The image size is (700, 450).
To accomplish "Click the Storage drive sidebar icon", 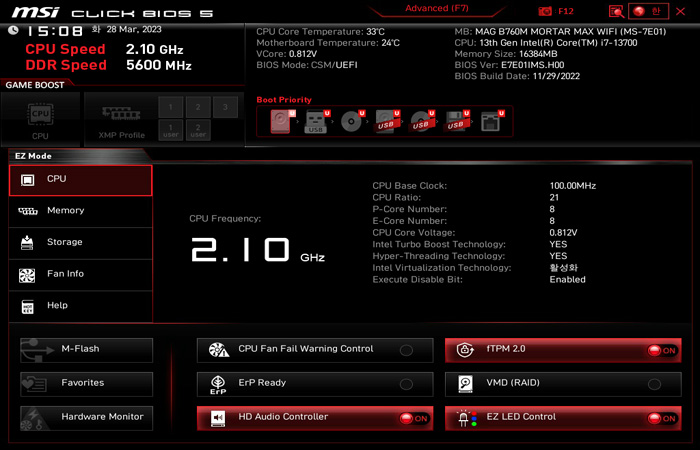I will coord(27,242).
